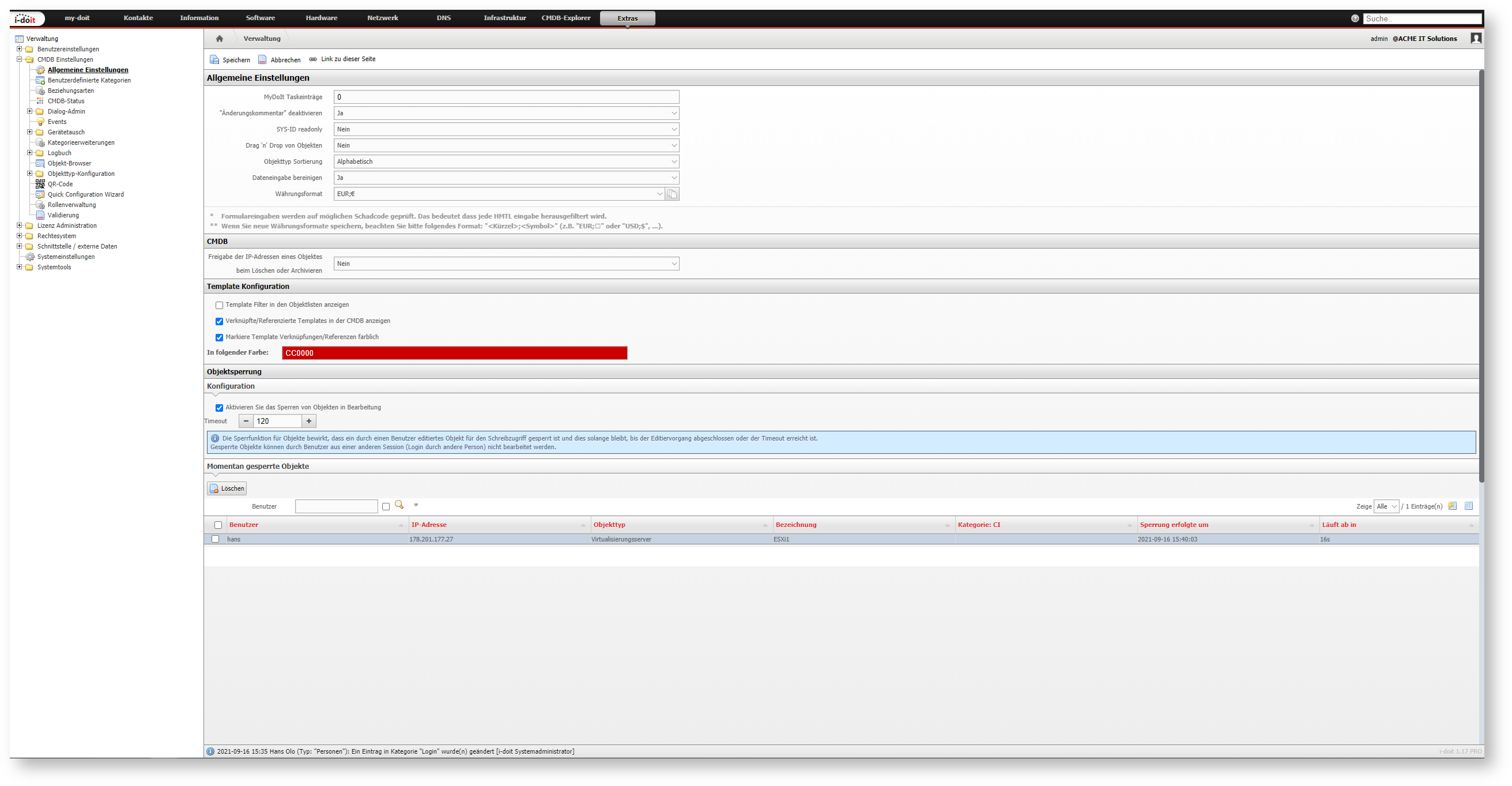Click the CC0000 red color field
Screen dimensions: 1512x786
click(x=454, y=353)
